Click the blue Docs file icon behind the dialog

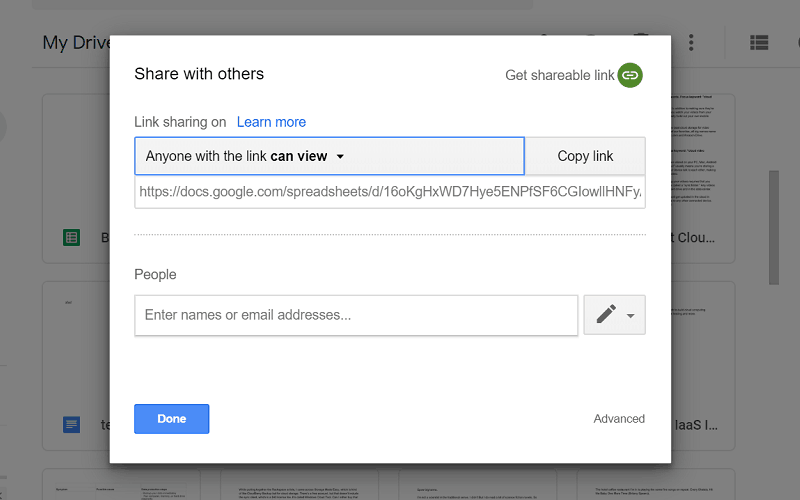click(71, 424)
